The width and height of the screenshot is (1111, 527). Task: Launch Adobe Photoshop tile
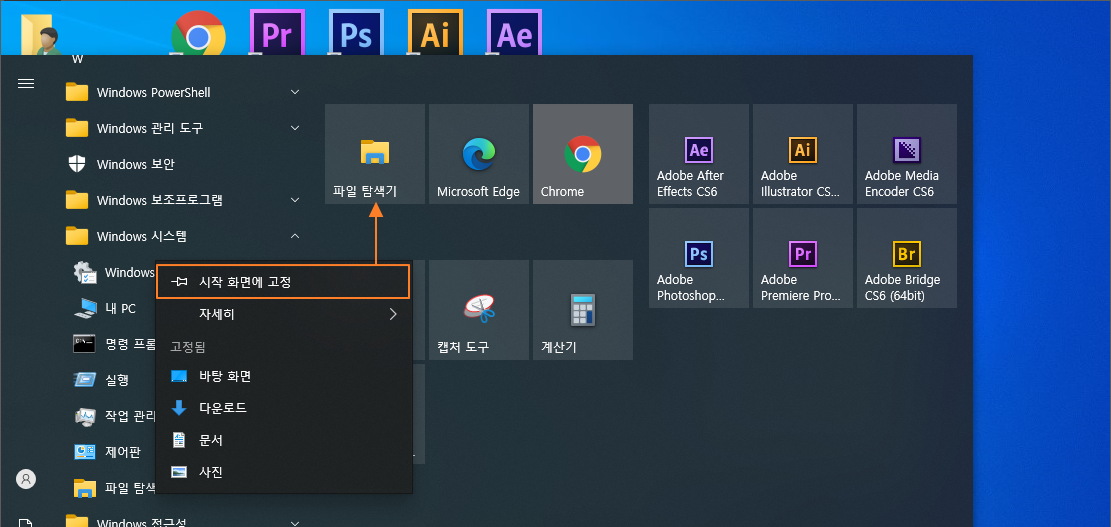[699, 258]
